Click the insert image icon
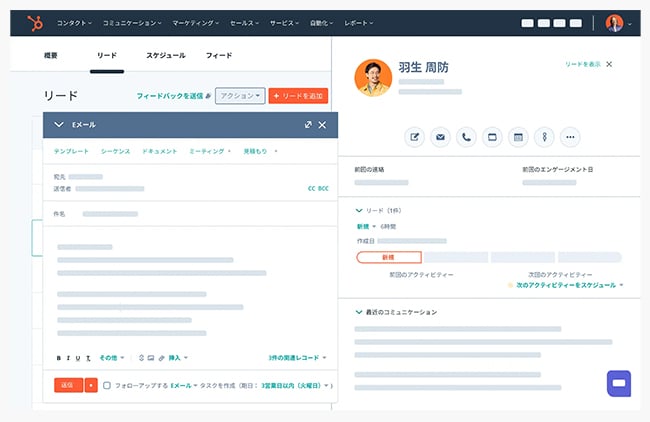 point(151,358)
